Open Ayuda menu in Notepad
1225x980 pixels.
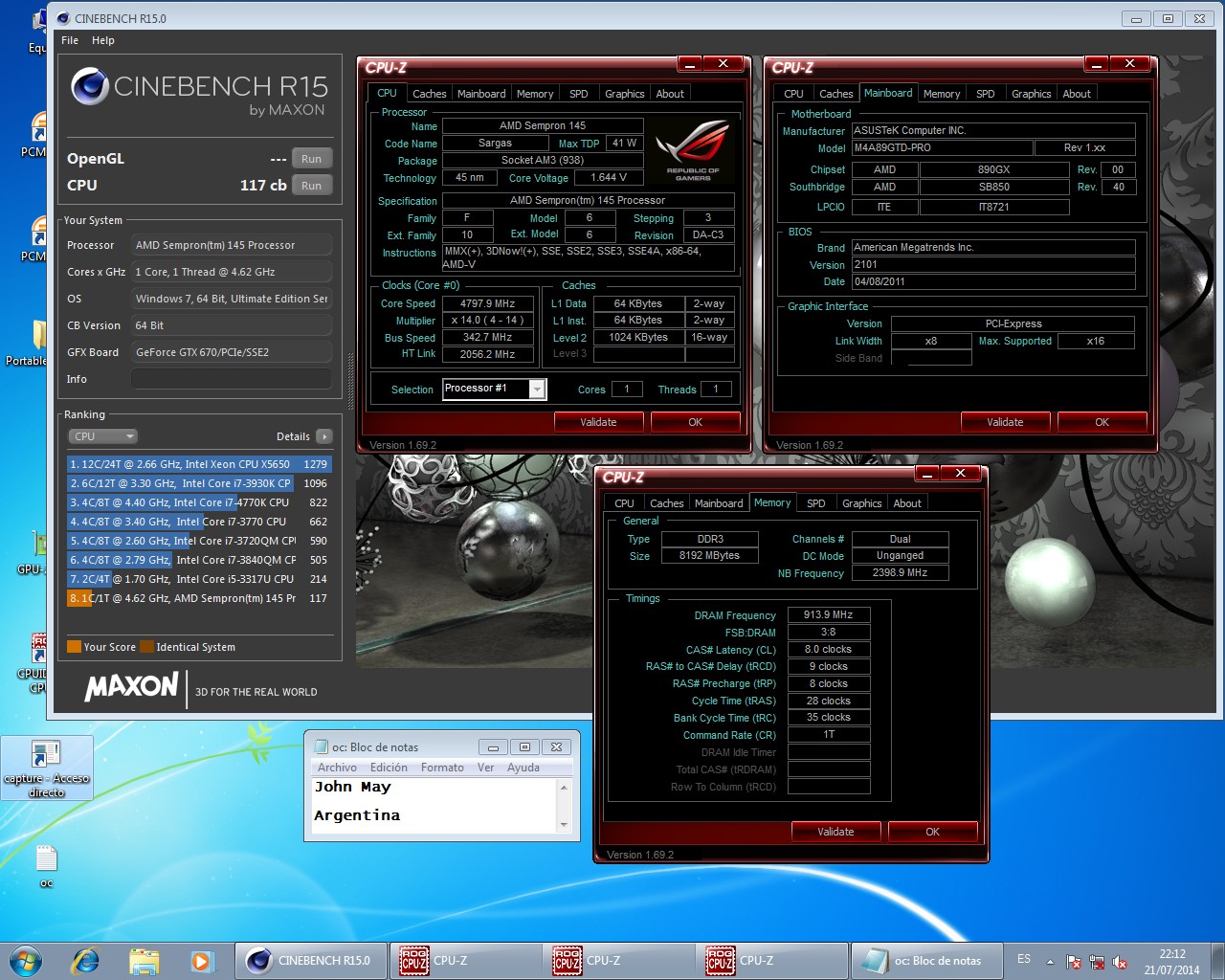tap(523, 768)
